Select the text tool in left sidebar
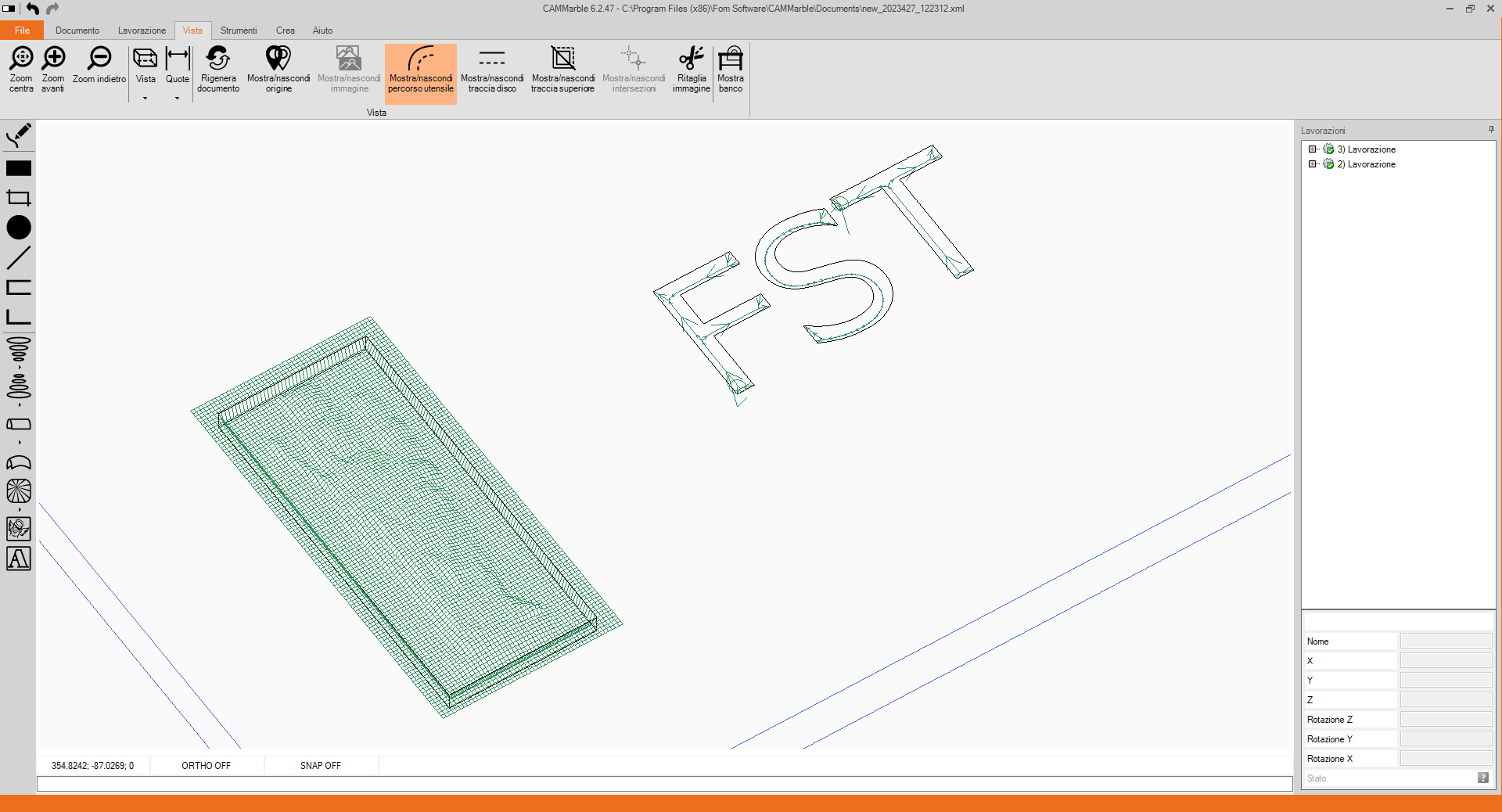The width and height of the screenshot is (1502, 812). coord(19,559)
